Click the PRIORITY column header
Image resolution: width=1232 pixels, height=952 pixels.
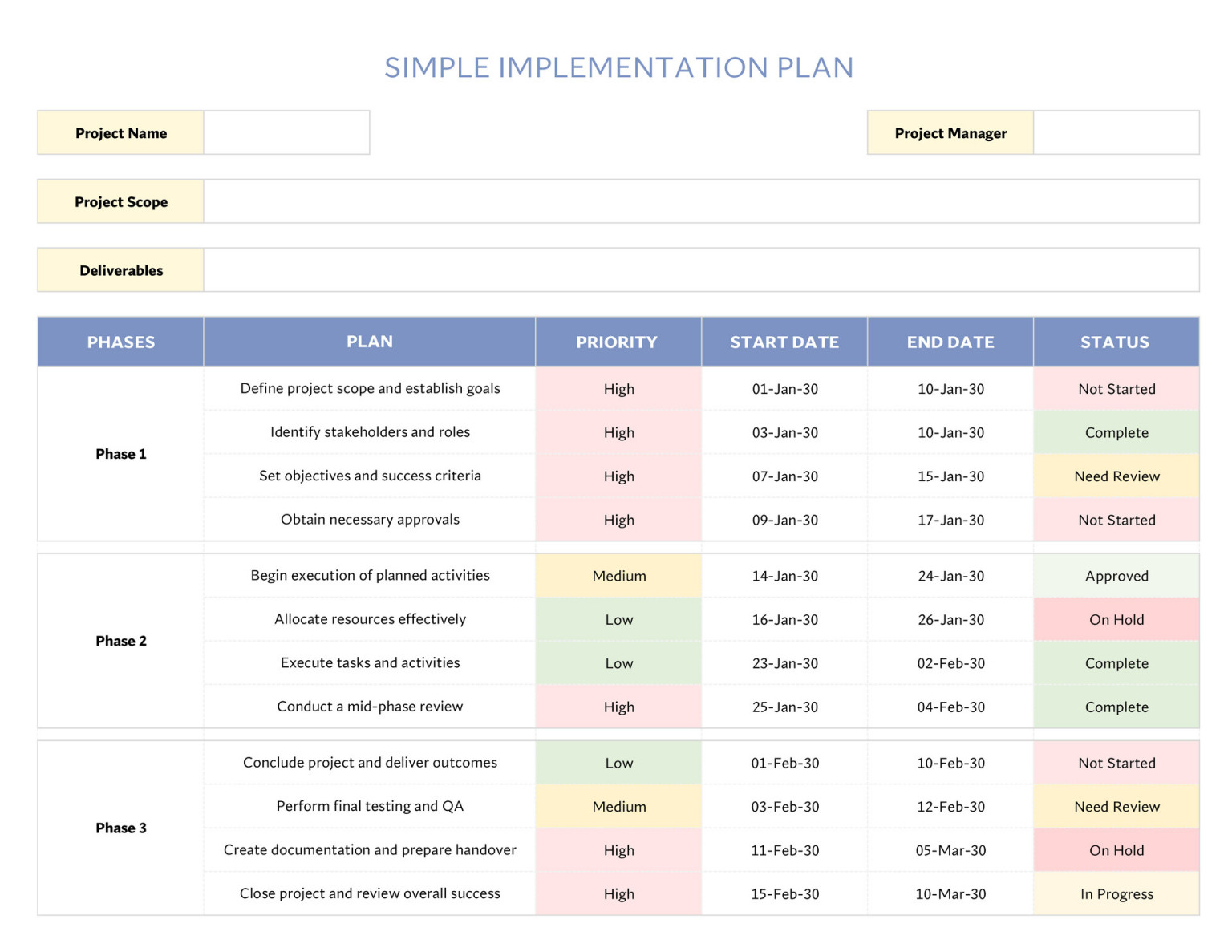[618, 342]
